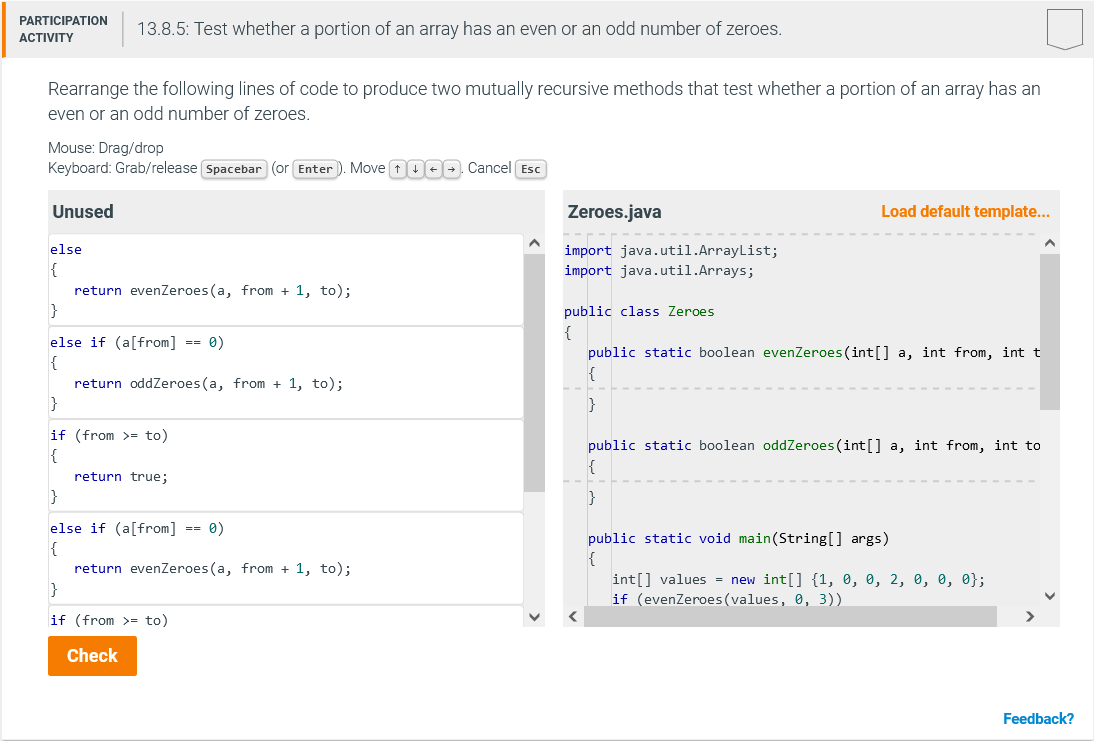Click the 13.8.5 activity title text
1100x744 pixels.
[x=462, y=29]
